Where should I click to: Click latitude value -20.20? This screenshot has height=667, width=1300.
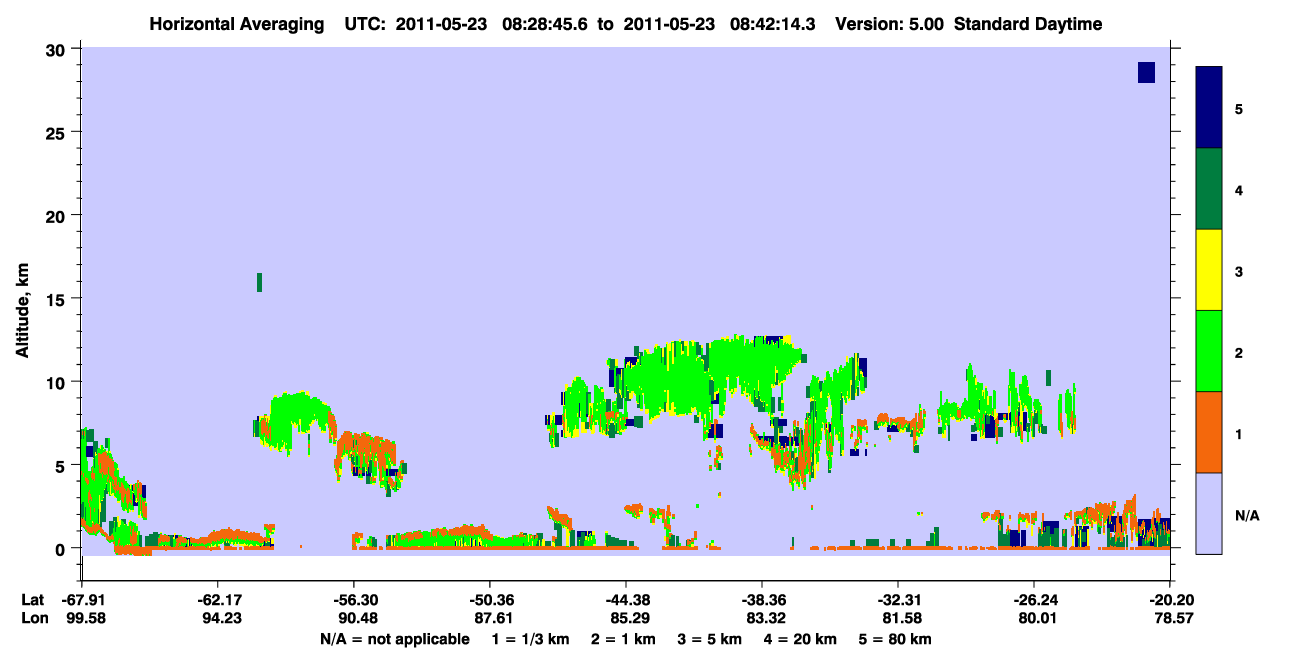1170,600
